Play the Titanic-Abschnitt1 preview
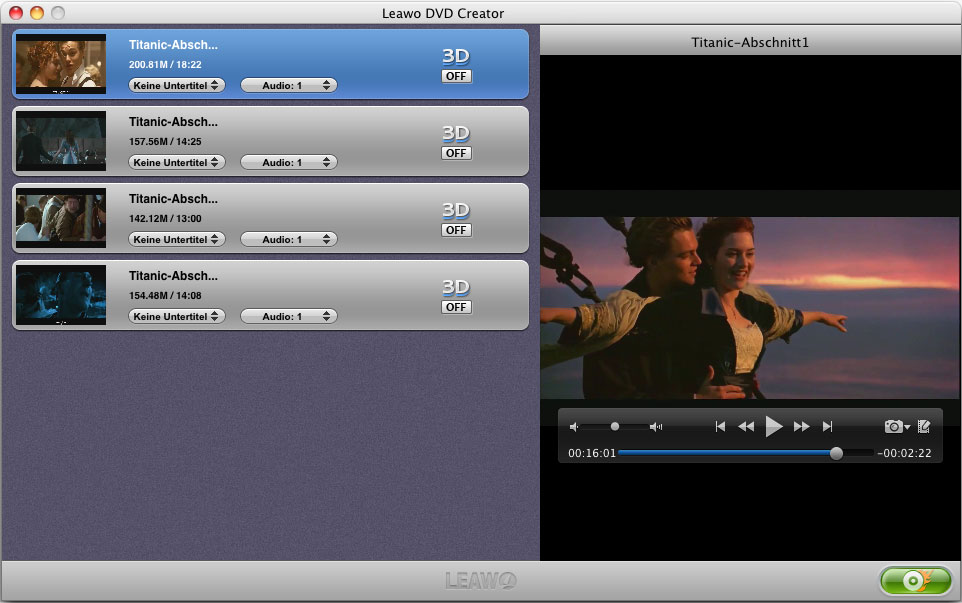The width and height of the screenshot is (962, 603). click(x=774, y=426)
